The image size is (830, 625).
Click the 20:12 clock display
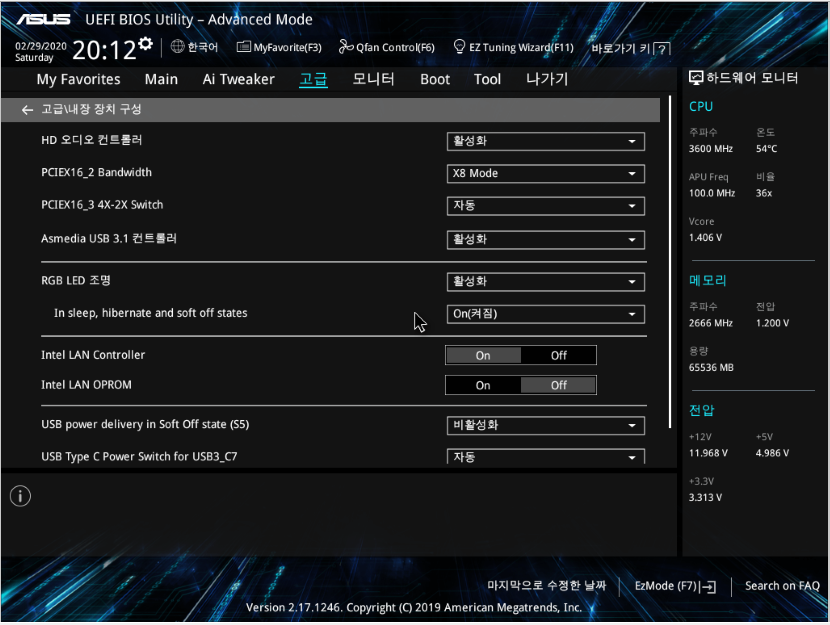click(x=104, y=50)
